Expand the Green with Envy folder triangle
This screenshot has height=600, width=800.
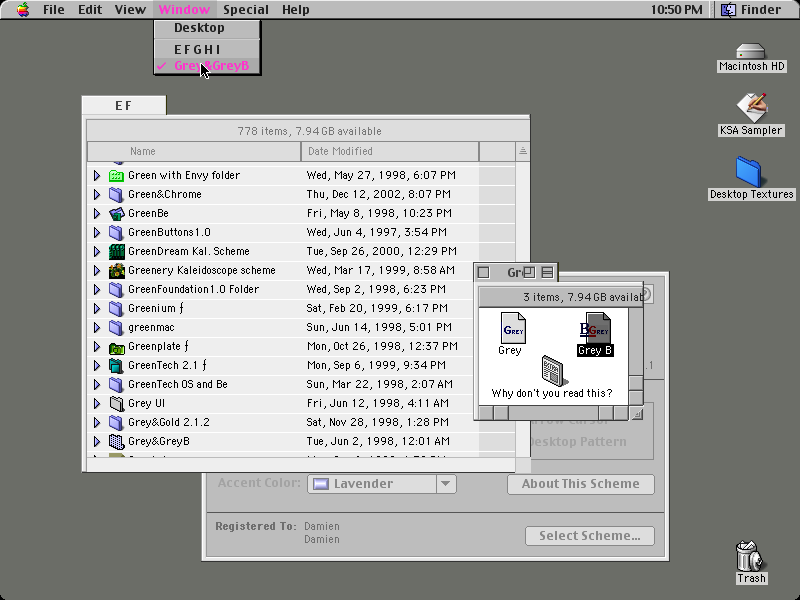97,176
